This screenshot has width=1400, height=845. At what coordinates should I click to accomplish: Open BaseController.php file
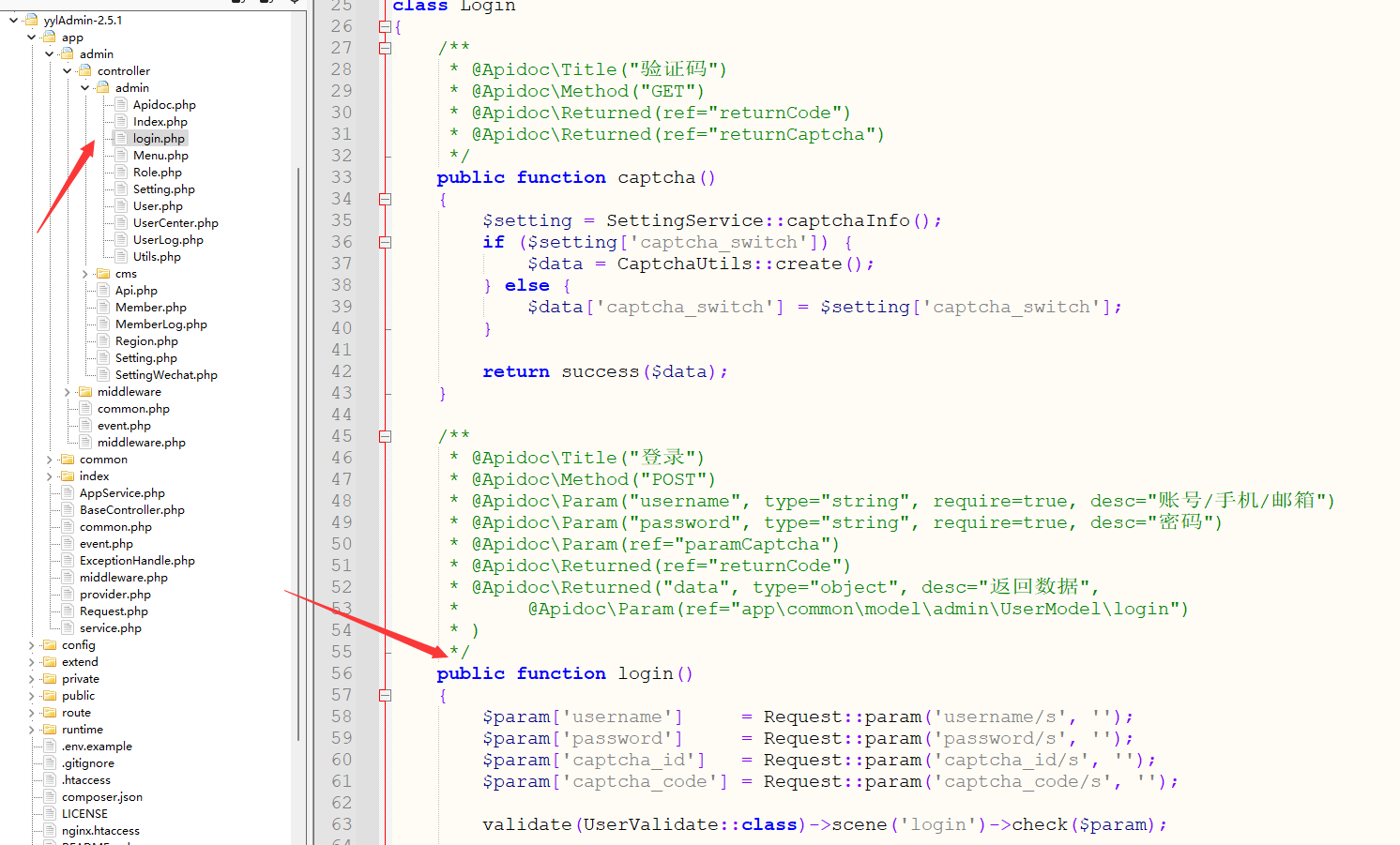click(132, 509)
